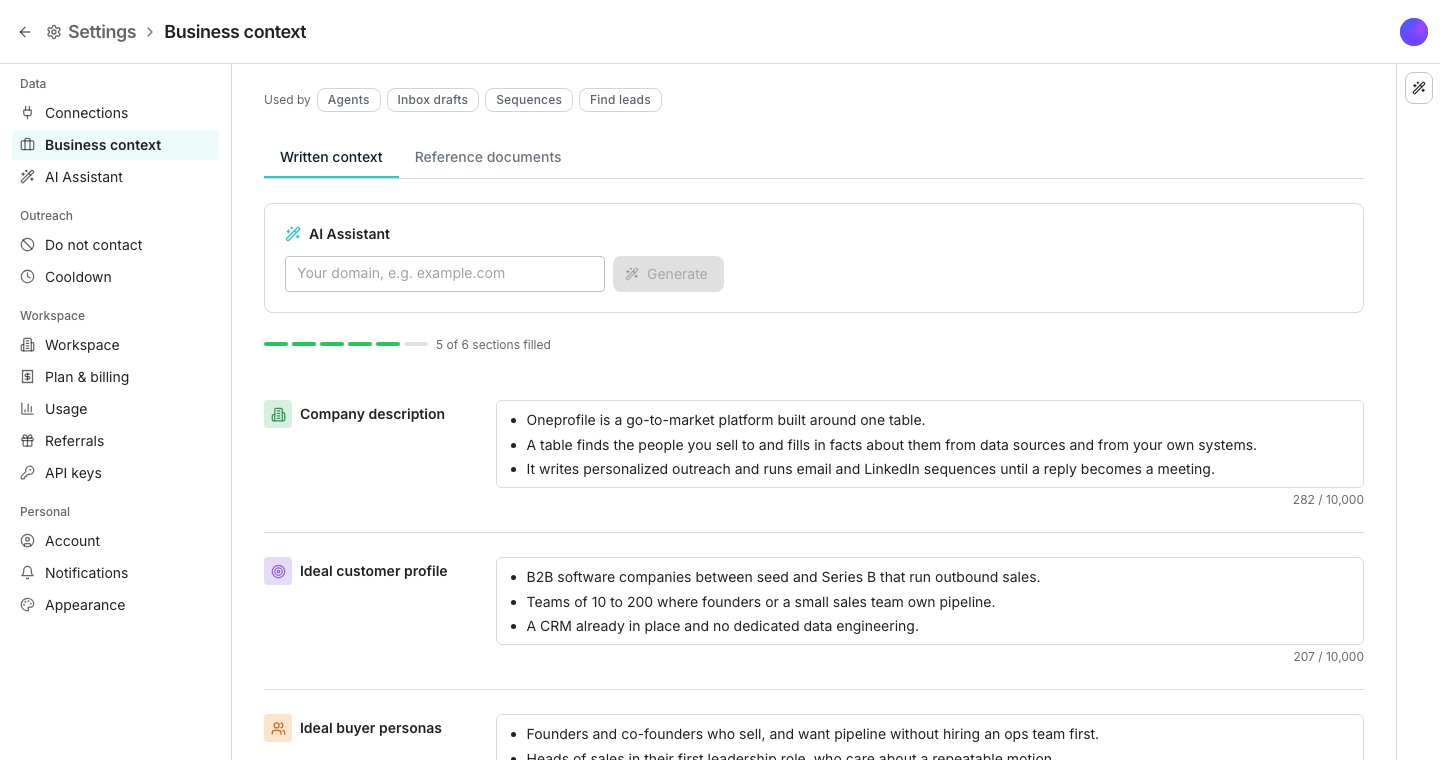Open the Account page

point(115,541)
